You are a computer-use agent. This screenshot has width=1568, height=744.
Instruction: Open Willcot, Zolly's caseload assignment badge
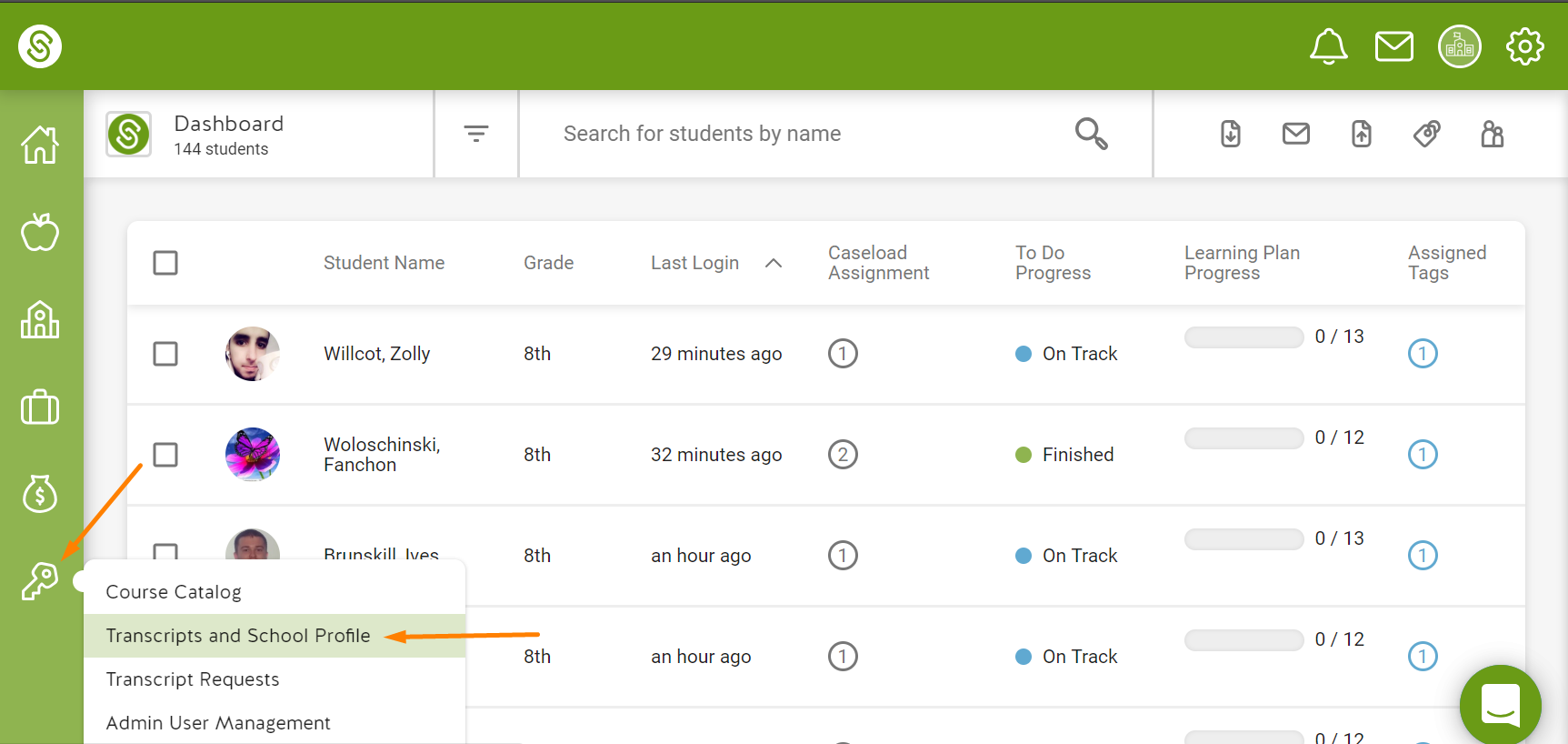[843, 353]
